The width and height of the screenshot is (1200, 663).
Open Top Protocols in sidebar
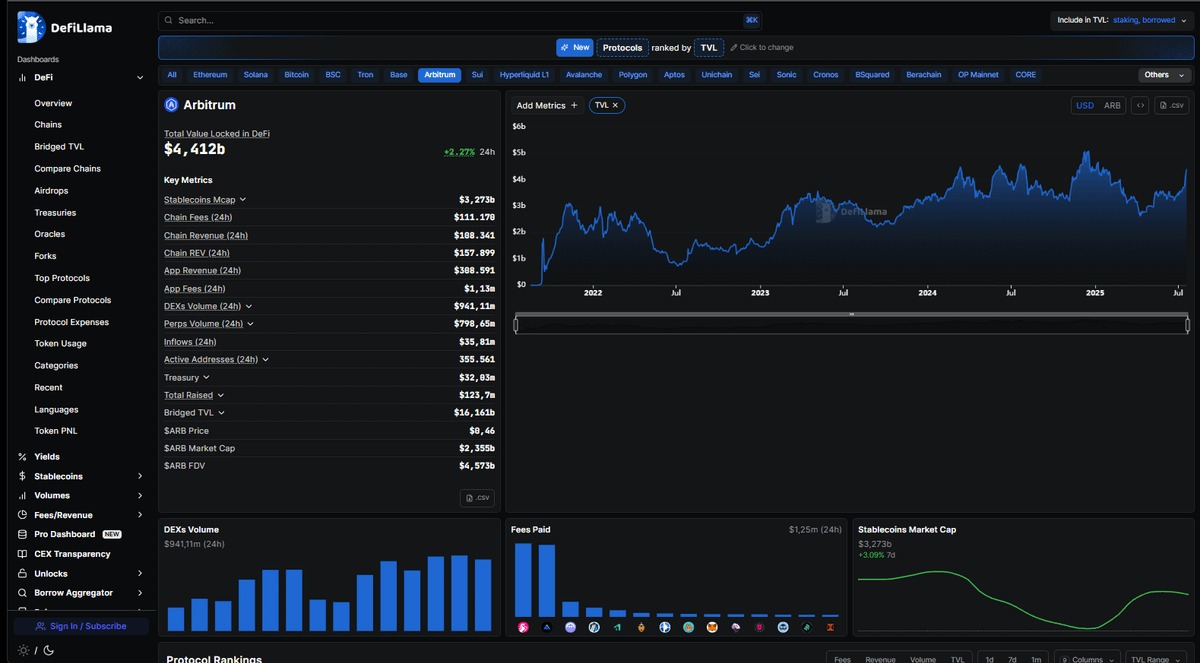point(62,278)
